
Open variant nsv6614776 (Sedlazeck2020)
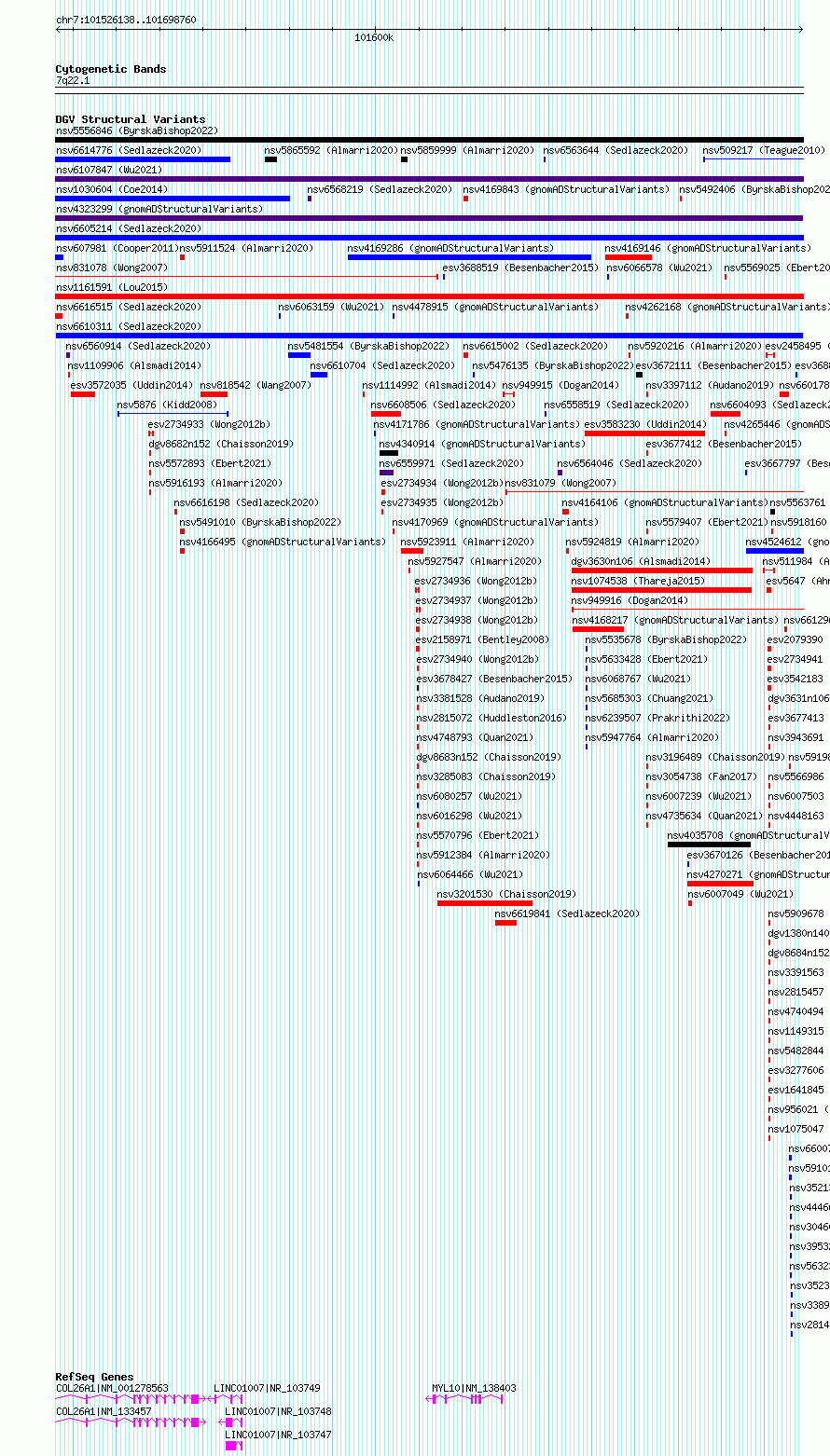pos(129,150)
